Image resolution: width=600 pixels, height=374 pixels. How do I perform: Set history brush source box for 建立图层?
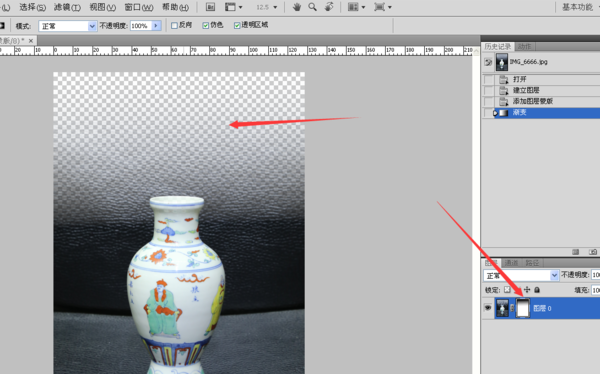coord(488,90)
